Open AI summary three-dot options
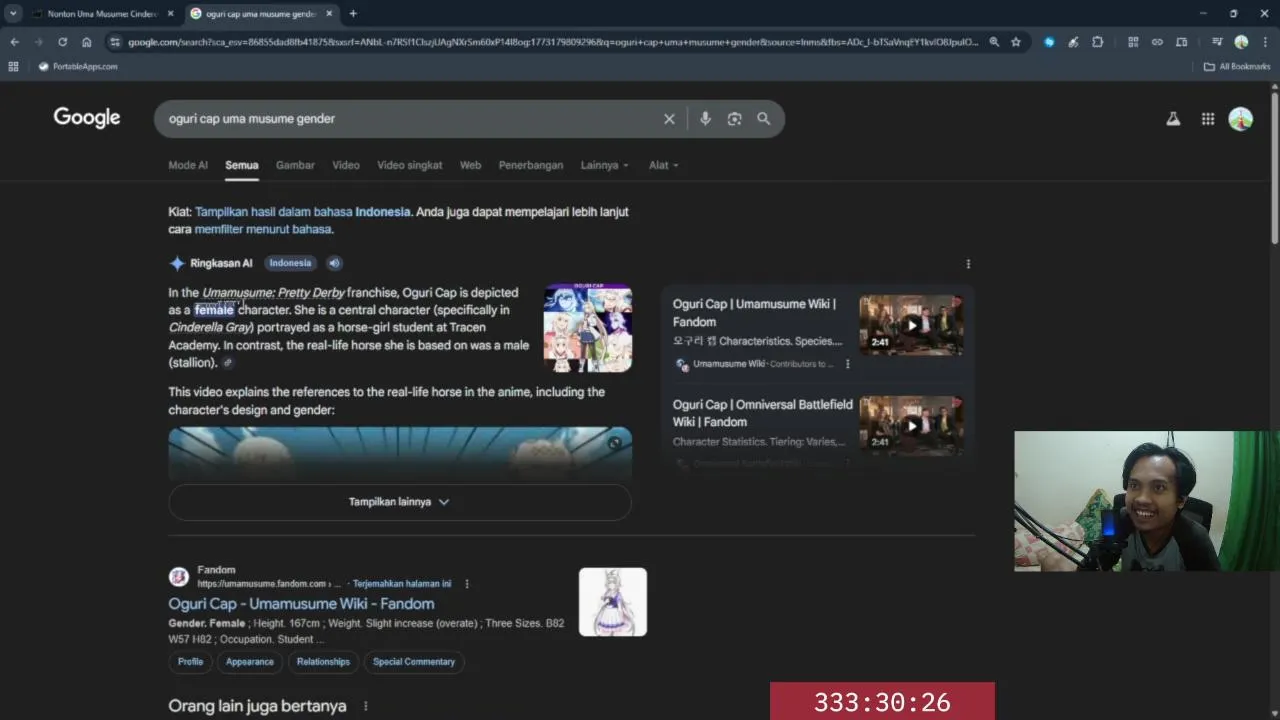 coord(967,264)
